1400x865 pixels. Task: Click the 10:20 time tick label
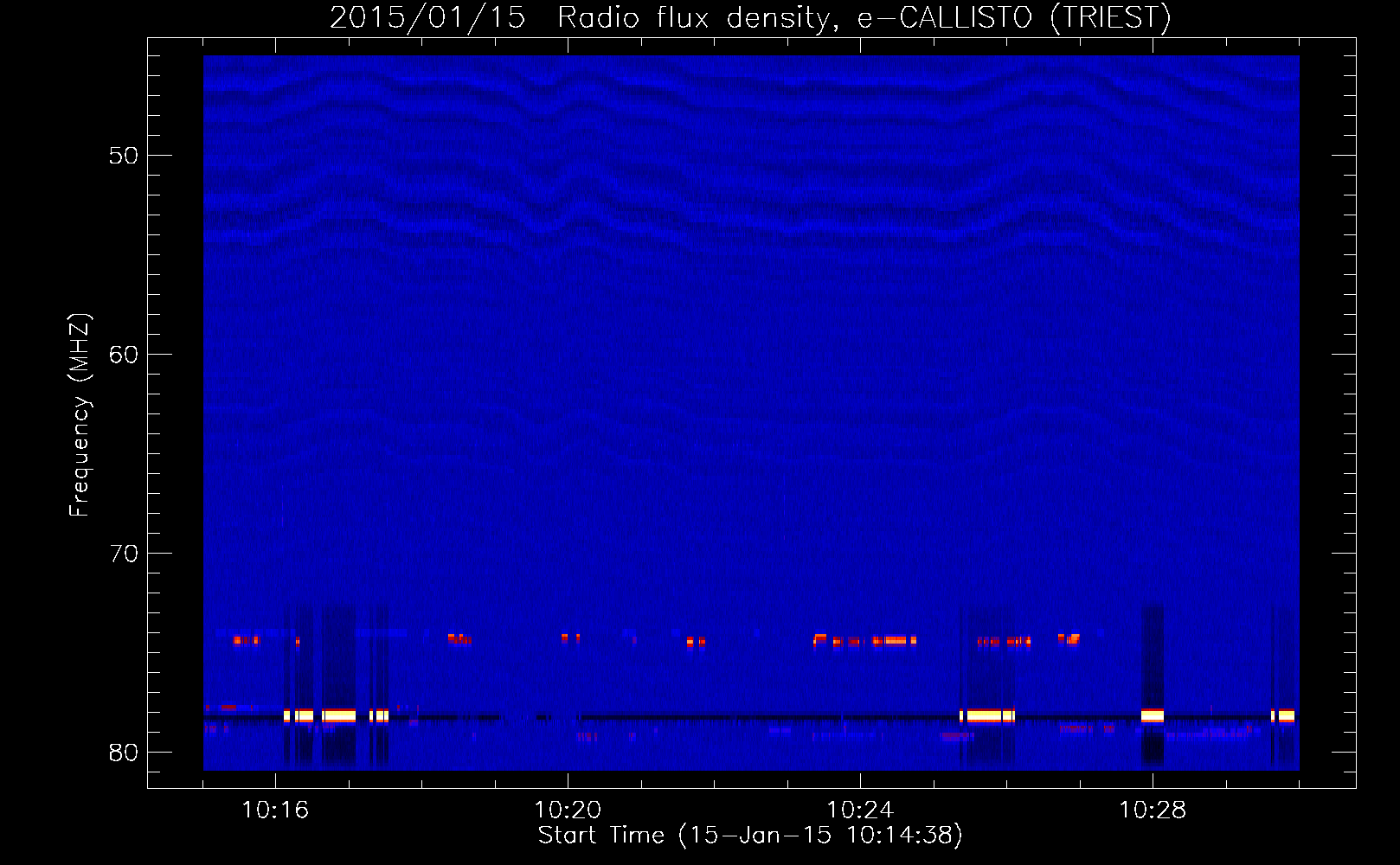click(568, 811)
